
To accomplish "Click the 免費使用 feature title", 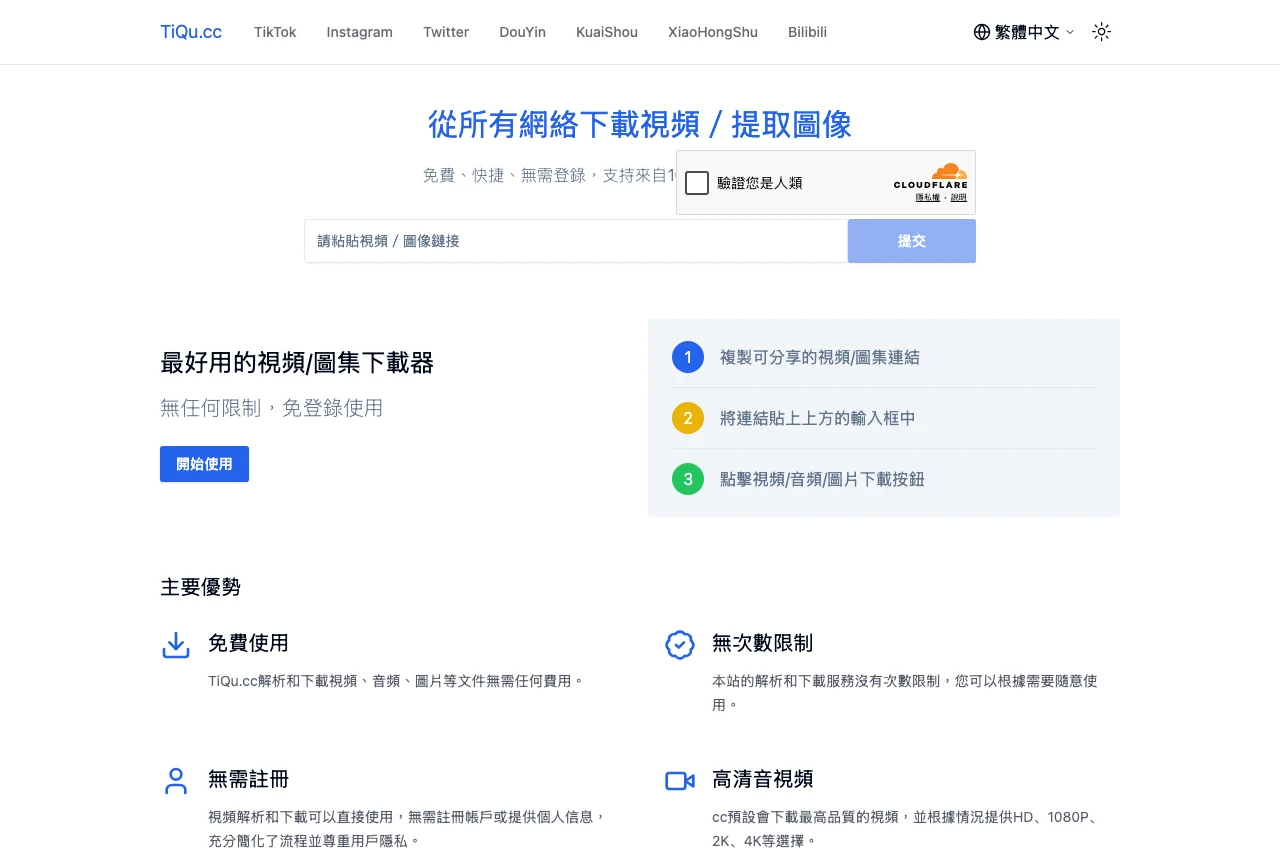I will coord(248,643).
